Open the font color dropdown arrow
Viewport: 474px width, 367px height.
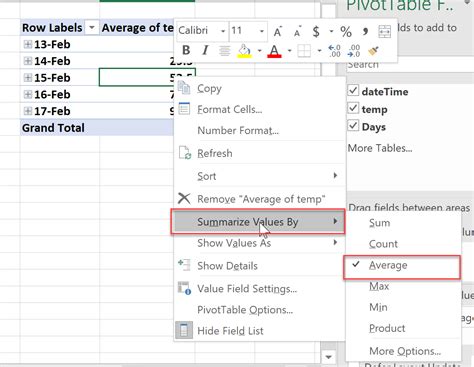[289, 51]
